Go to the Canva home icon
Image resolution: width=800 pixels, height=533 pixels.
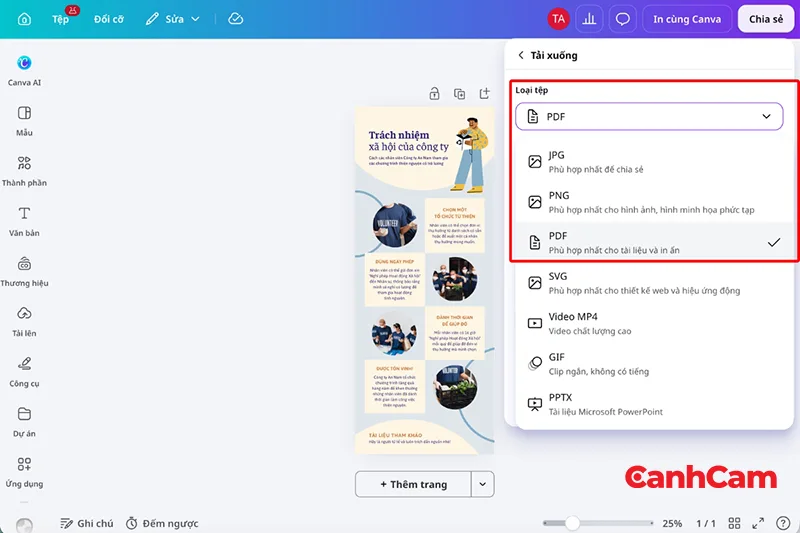click(x=24, y=19)
